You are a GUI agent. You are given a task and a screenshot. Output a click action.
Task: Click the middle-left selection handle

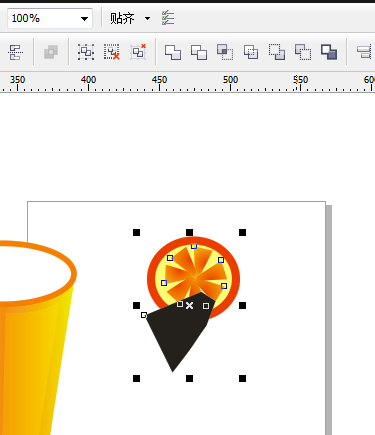coord(136,305)
